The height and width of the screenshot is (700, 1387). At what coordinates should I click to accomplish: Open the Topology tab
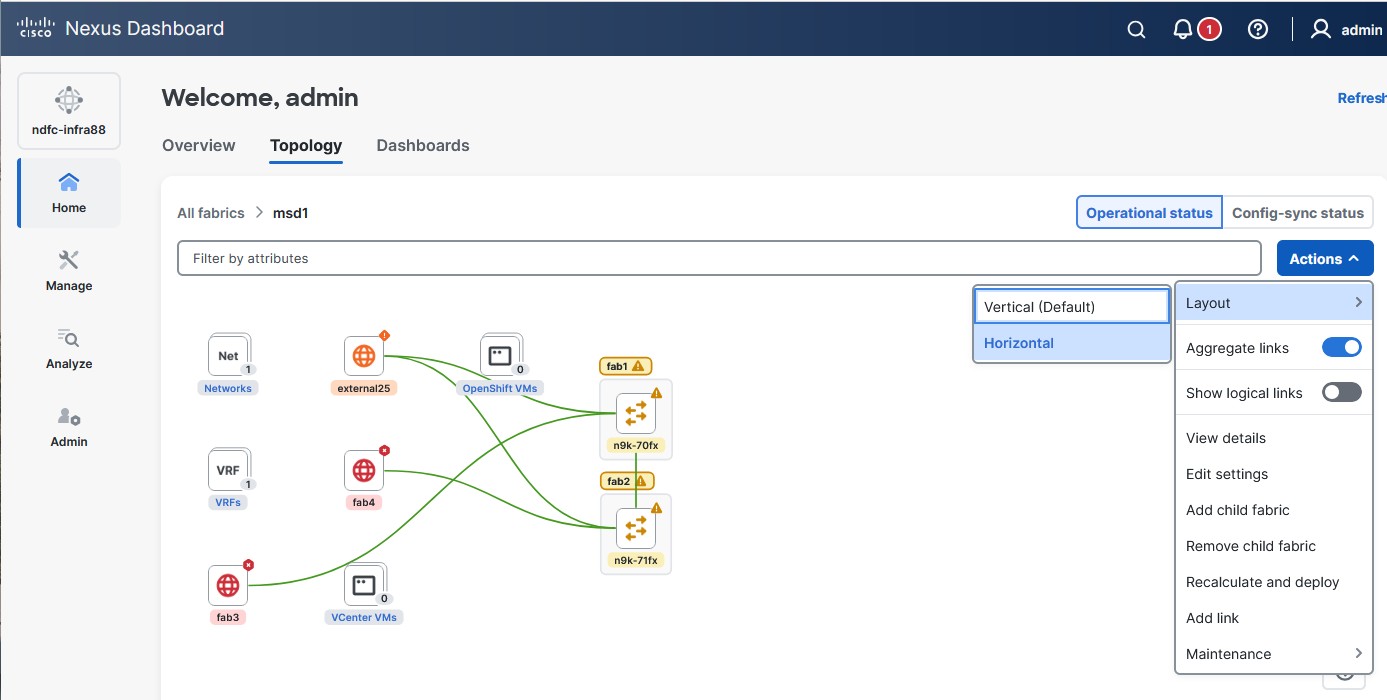click(306, 146)
